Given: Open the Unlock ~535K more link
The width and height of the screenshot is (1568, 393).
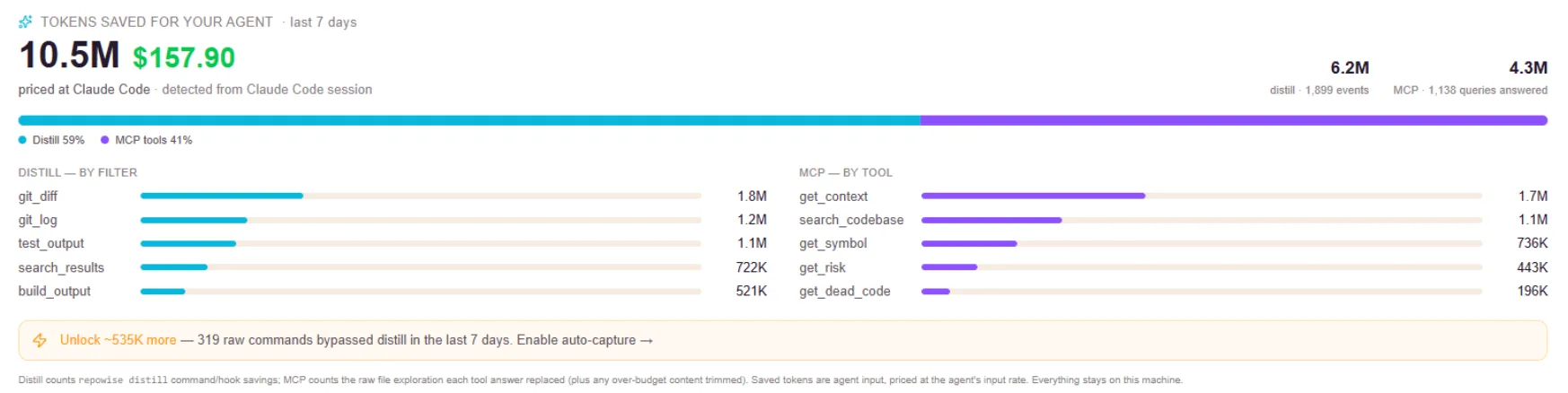Looking at the screenshot, I should point(118,340).
